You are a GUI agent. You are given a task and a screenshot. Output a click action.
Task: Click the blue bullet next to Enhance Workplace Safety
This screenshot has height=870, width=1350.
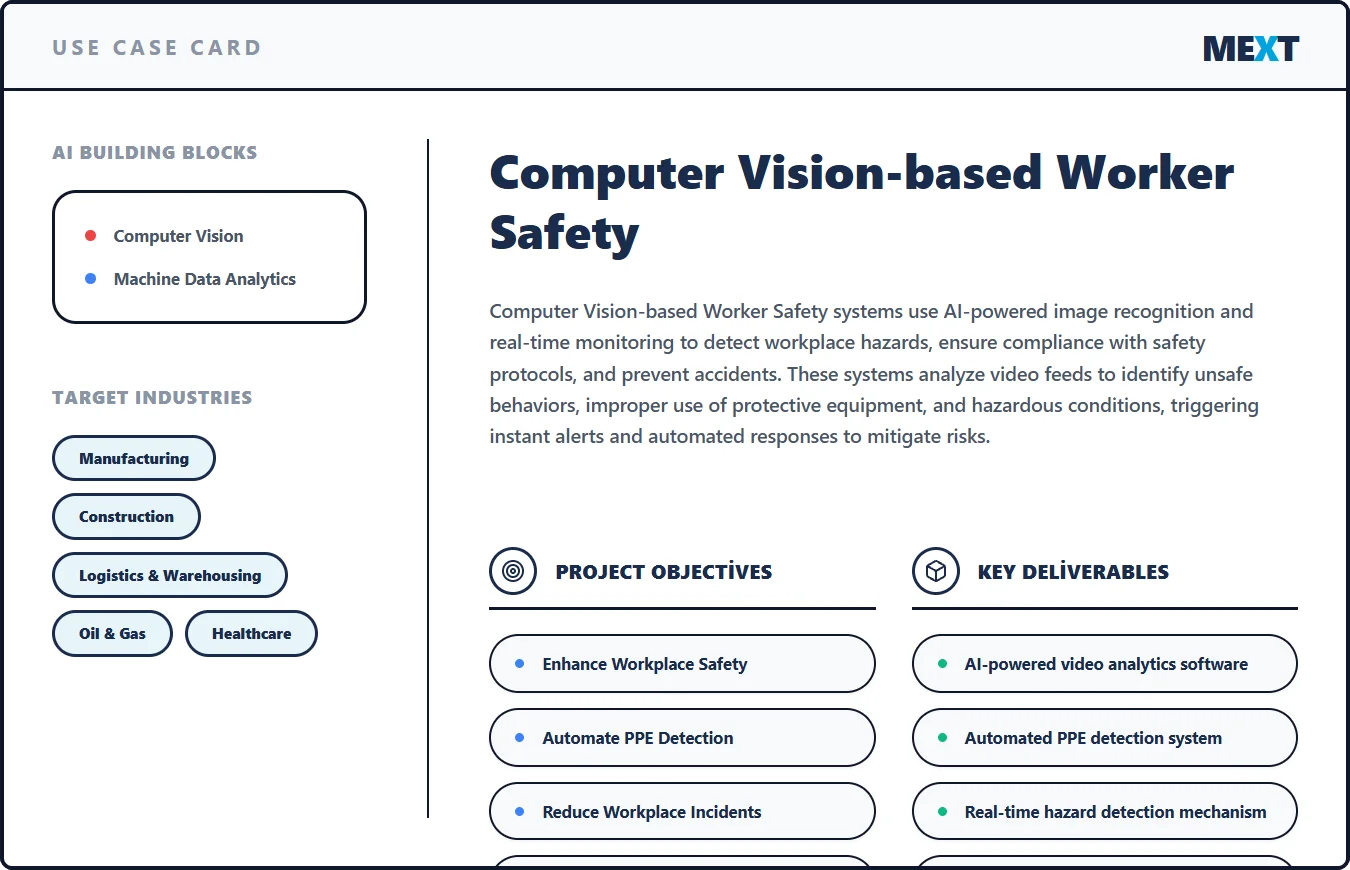point(519,664)
